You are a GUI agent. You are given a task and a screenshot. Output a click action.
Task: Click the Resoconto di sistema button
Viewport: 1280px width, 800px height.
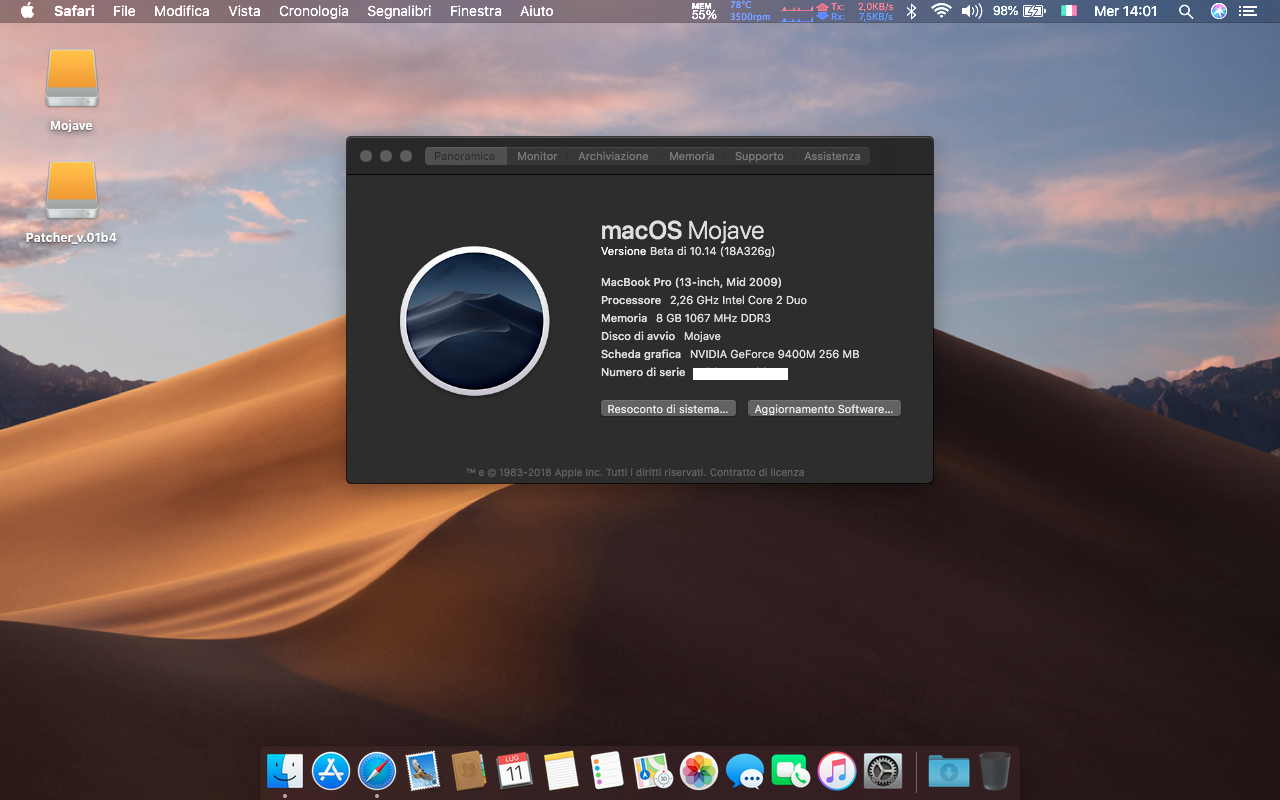668,409
